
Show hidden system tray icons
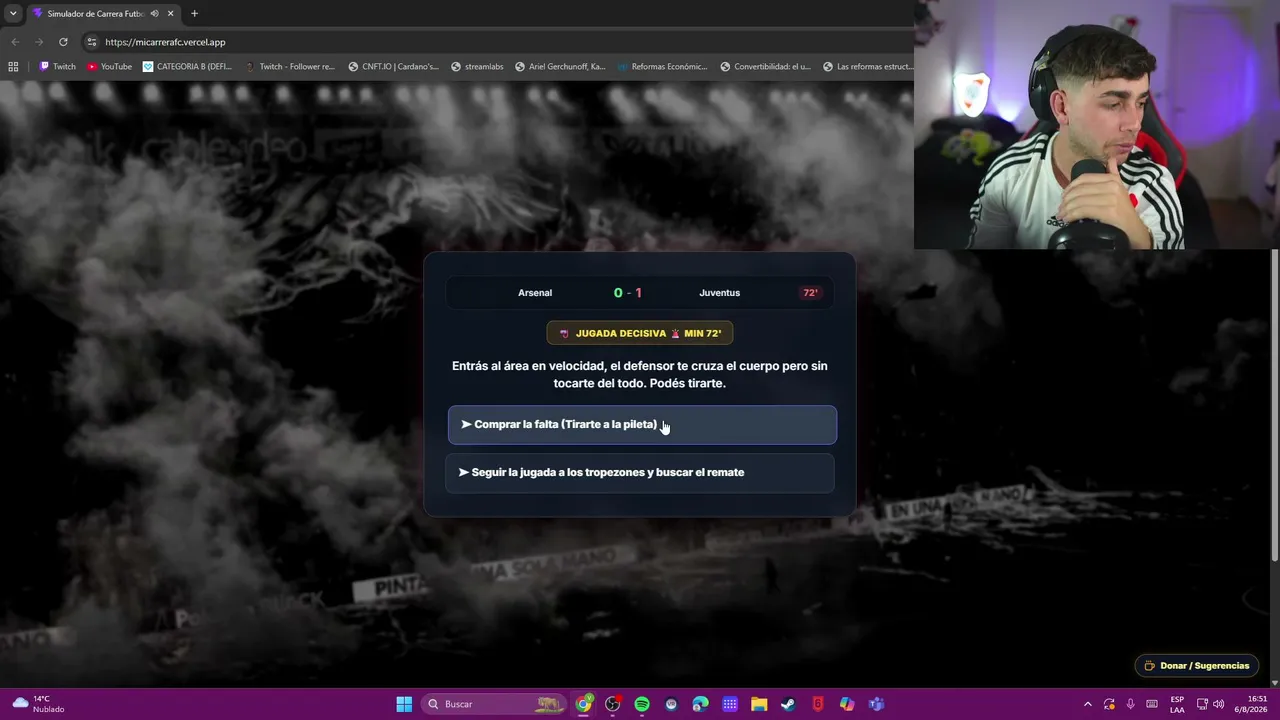click(1088, 704)
